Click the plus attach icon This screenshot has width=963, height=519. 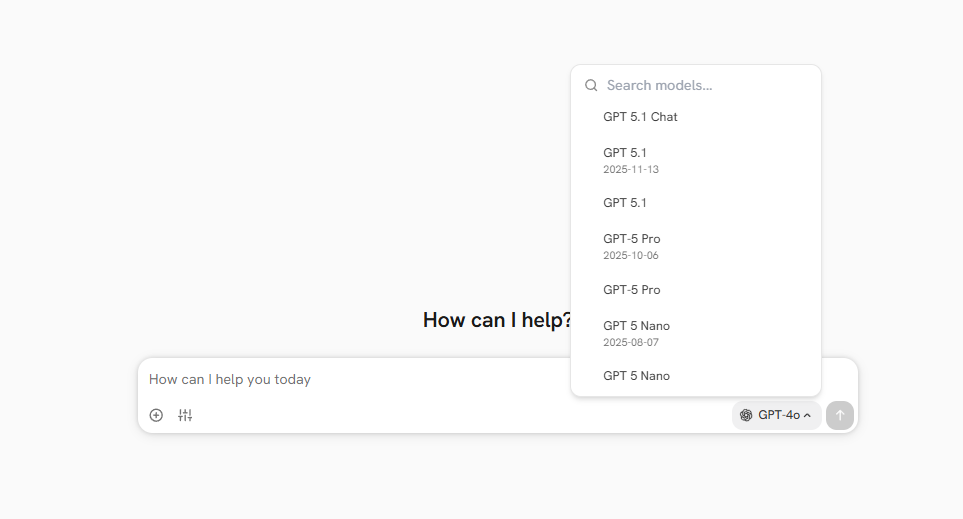tap(156, 415)
